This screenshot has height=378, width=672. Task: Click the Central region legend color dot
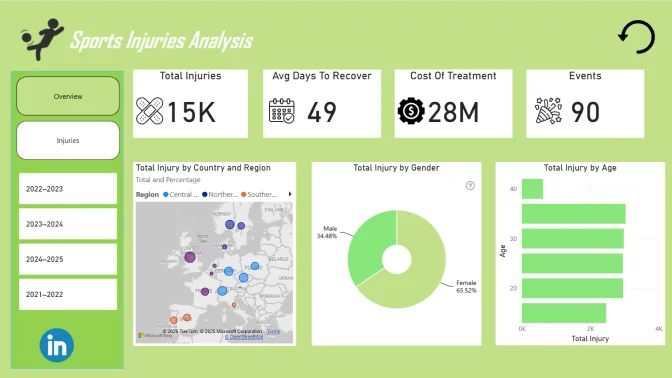pos(166,194)
